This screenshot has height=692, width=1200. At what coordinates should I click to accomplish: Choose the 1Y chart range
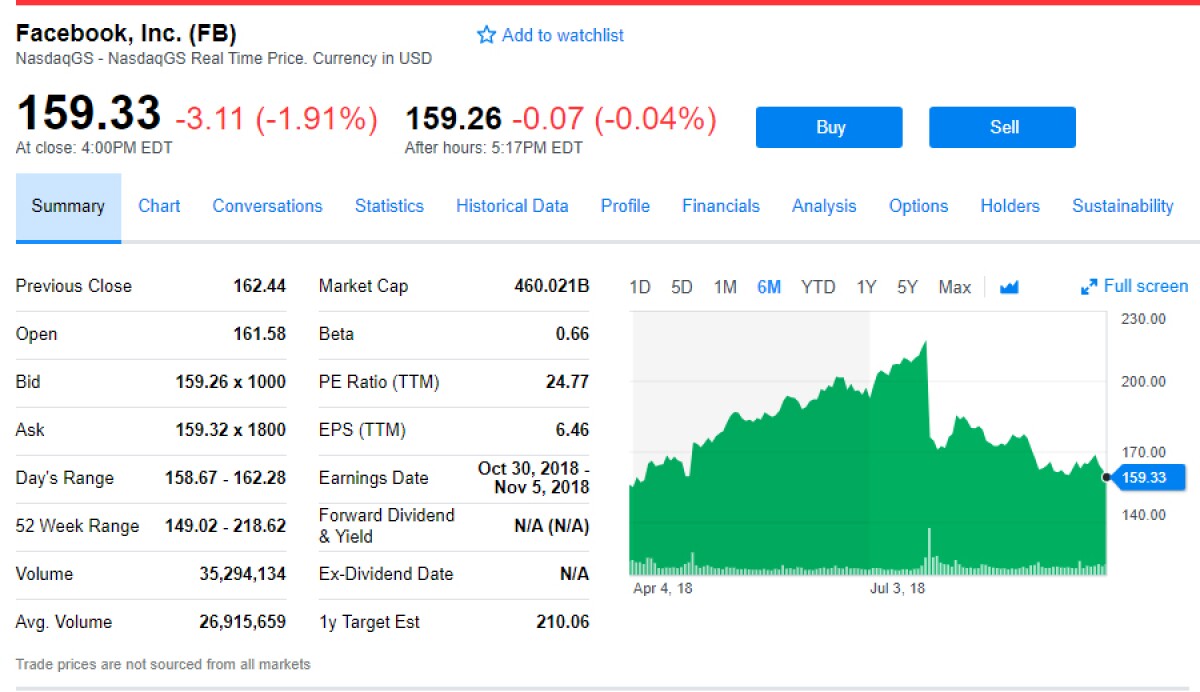[866, 288]
